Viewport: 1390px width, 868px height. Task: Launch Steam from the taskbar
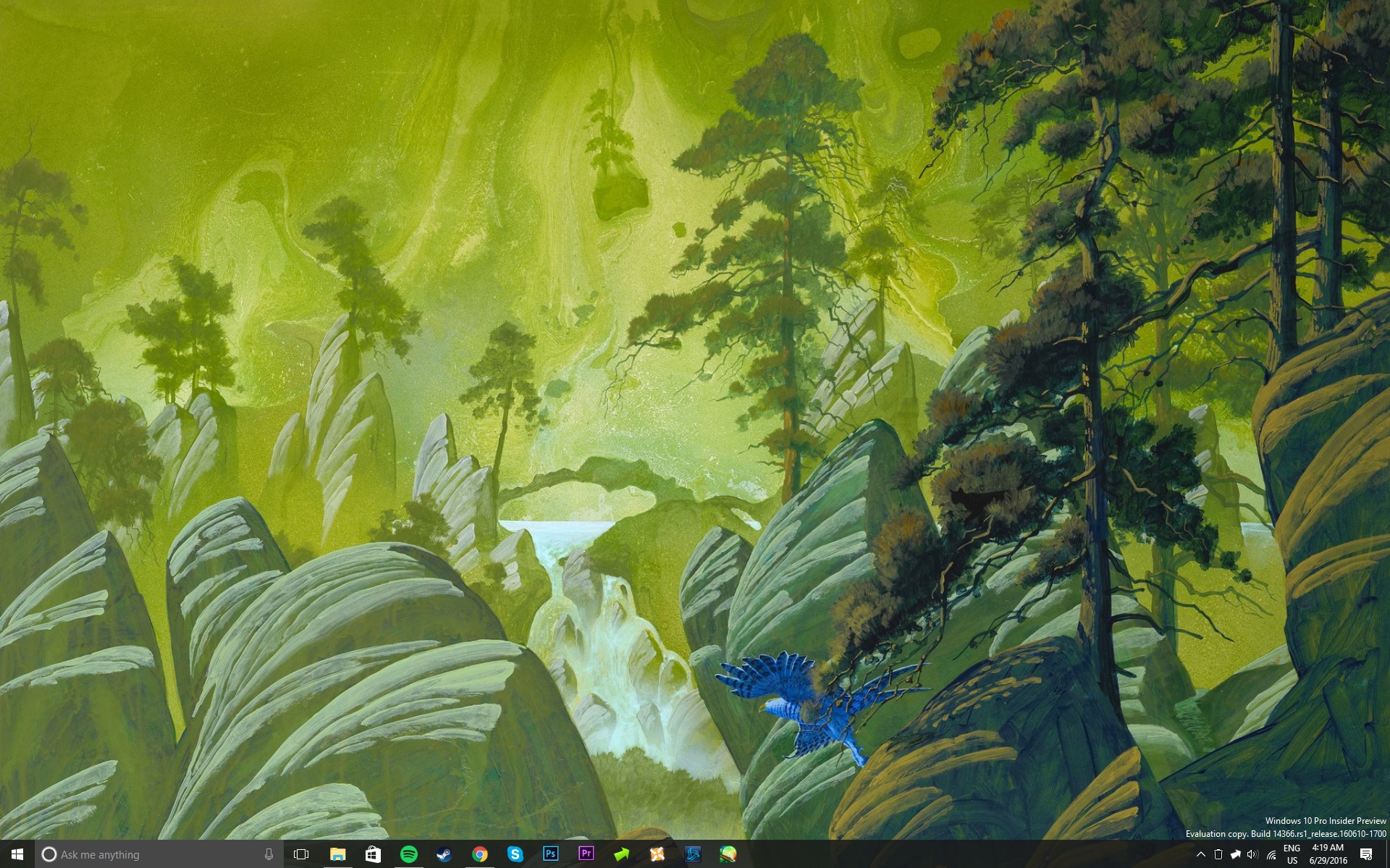(444, 854)
